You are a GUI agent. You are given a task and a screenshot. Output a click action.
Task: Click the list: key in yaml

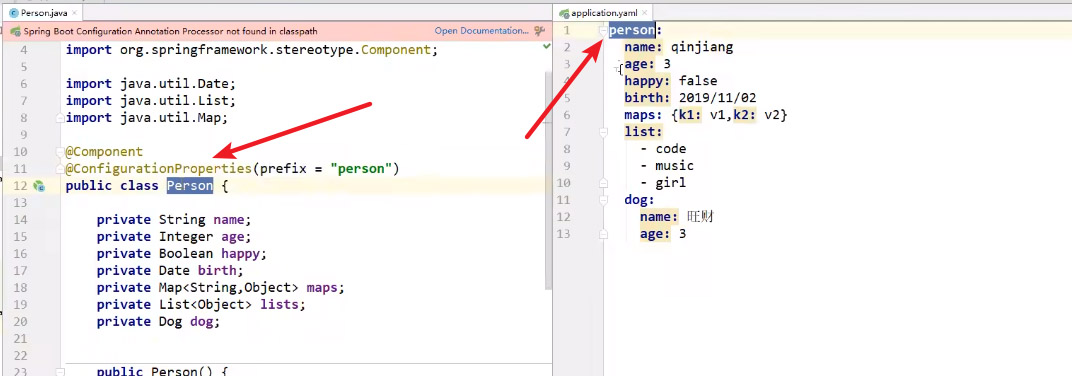click(x=643, y=132)
